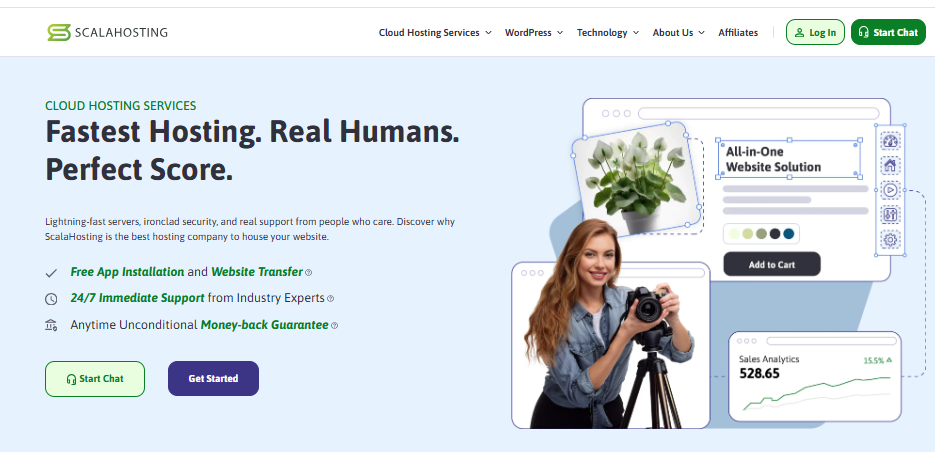935x452 pixels.
Task: Click the user icon in Log In button
Action: [x=800, y=33]
